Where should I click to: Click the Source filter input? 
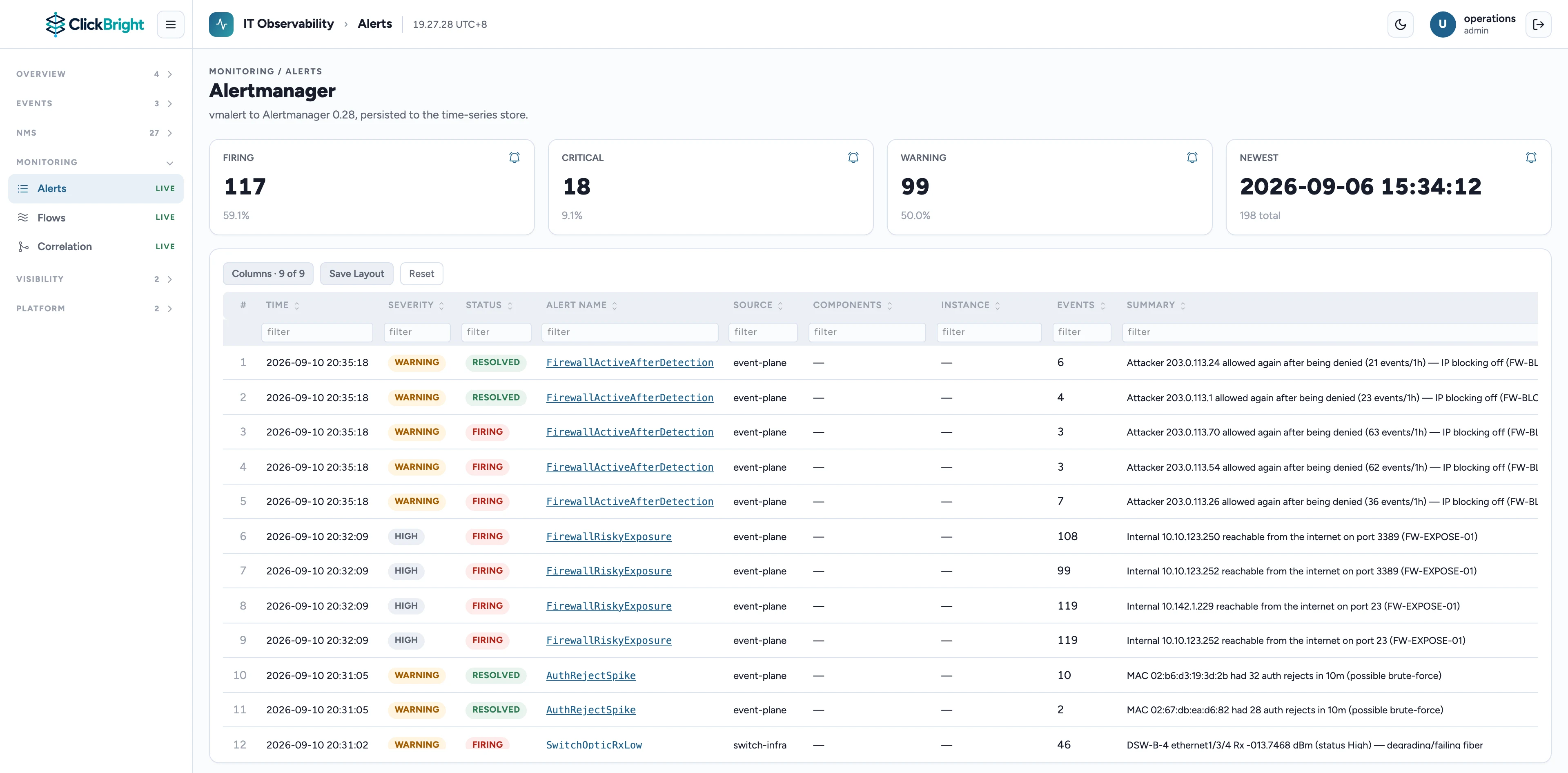tap(763, 332)
